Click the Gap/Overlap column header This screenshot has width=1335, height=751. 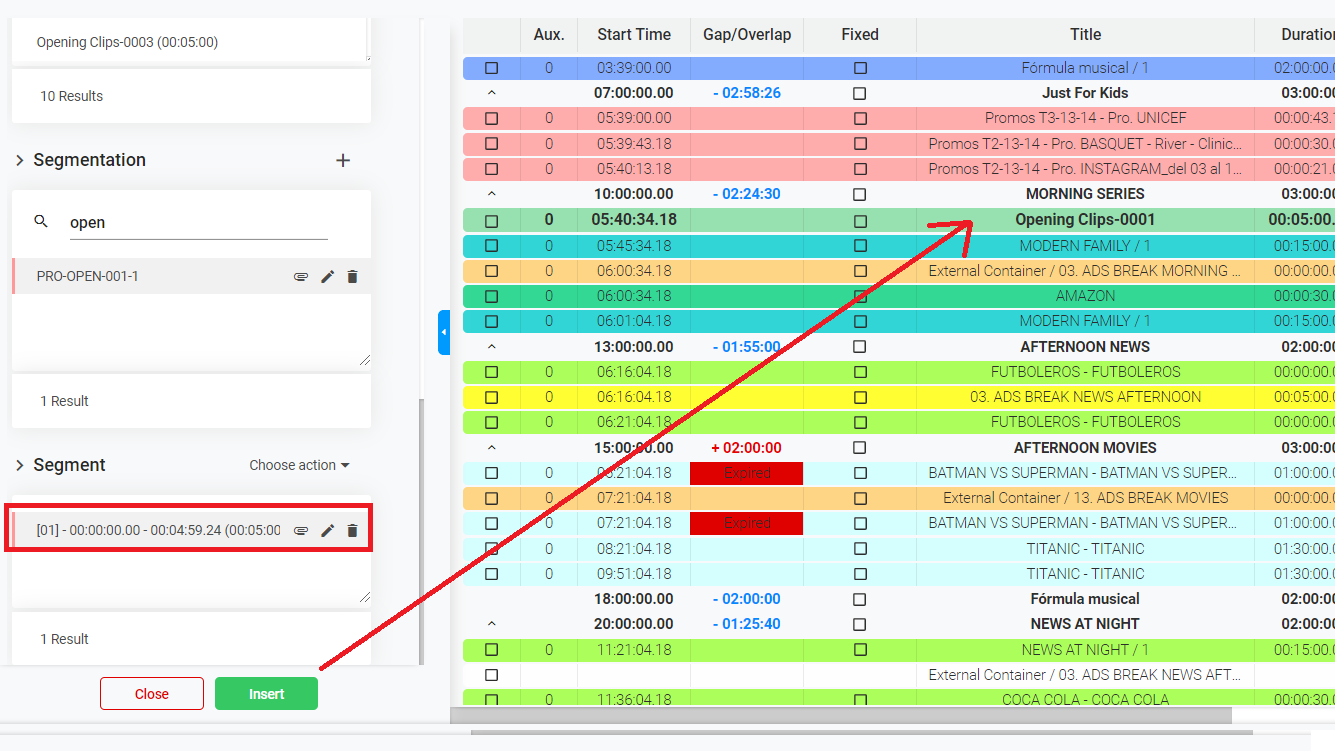click(747, 34)
